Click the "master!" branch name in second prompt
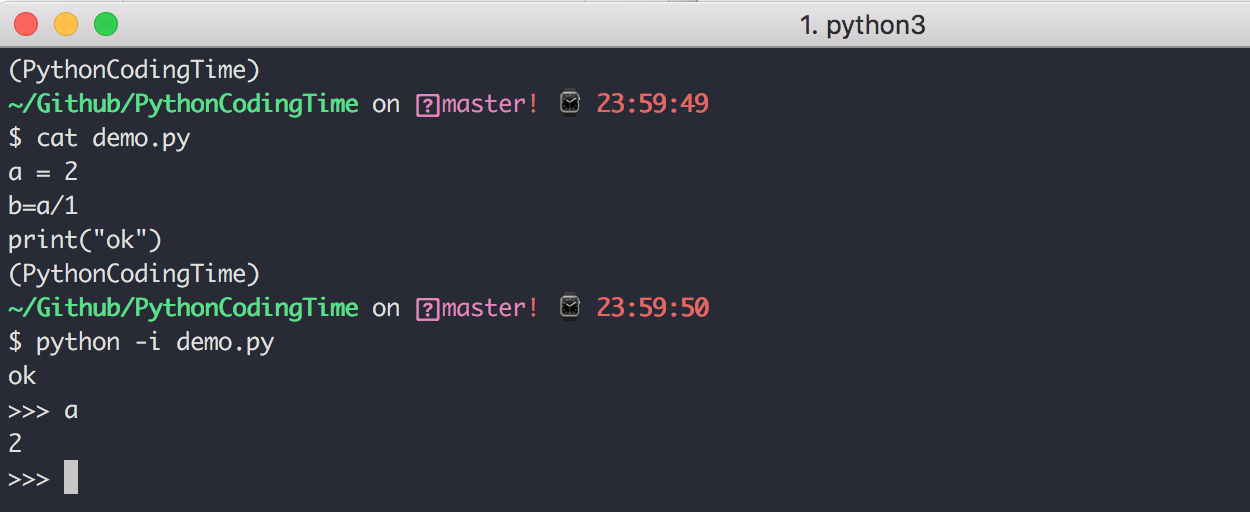Screen dimensions: 1250x512 point(490,308)
